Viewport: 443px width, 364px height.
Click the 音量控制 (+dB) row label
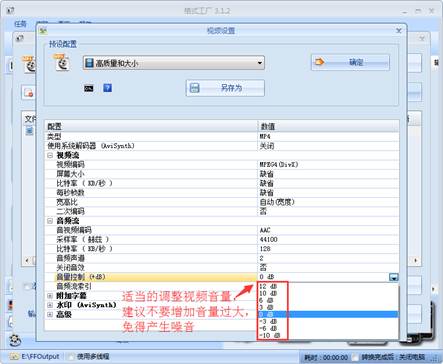[81, 277]
